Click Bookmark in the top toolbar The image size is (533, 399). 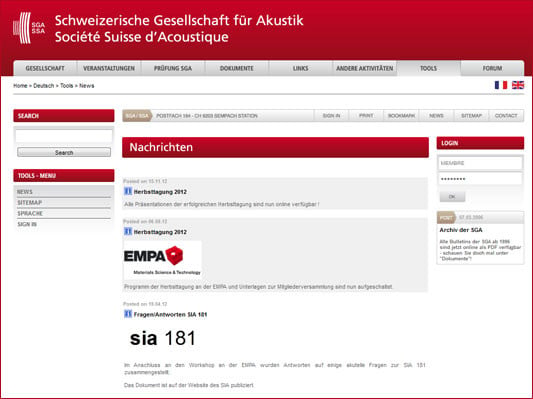401,116
